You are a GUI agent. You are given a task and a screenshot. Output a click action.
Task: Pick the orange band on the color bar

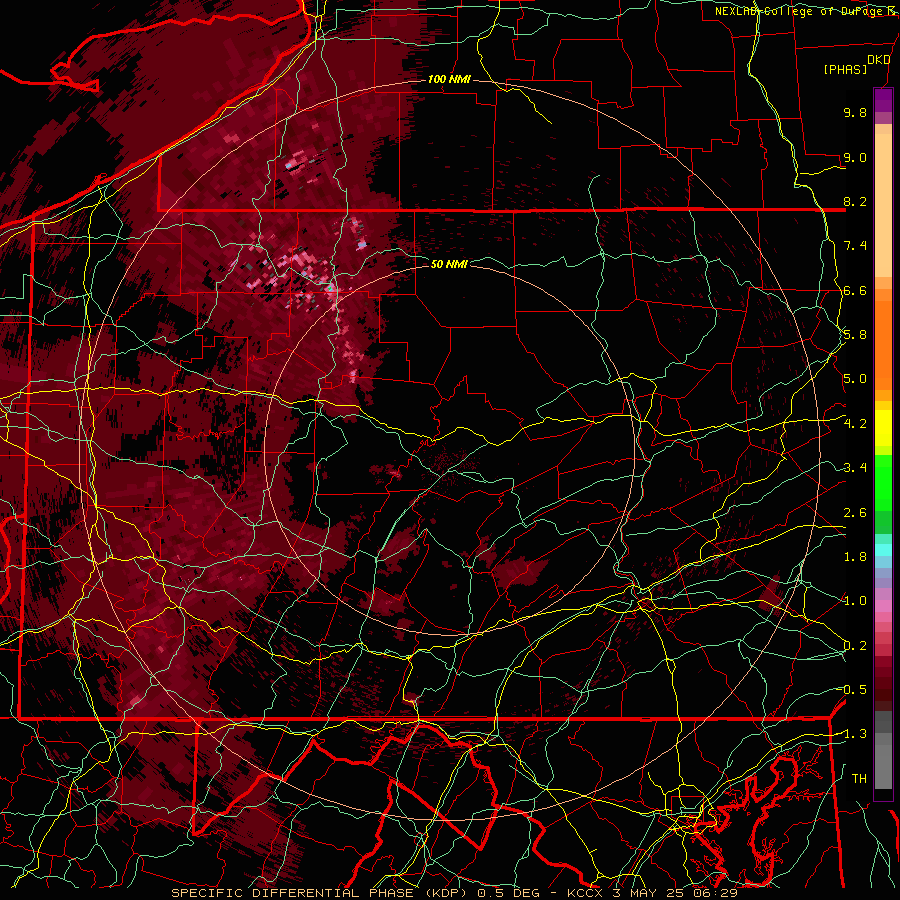coord(883,344)
